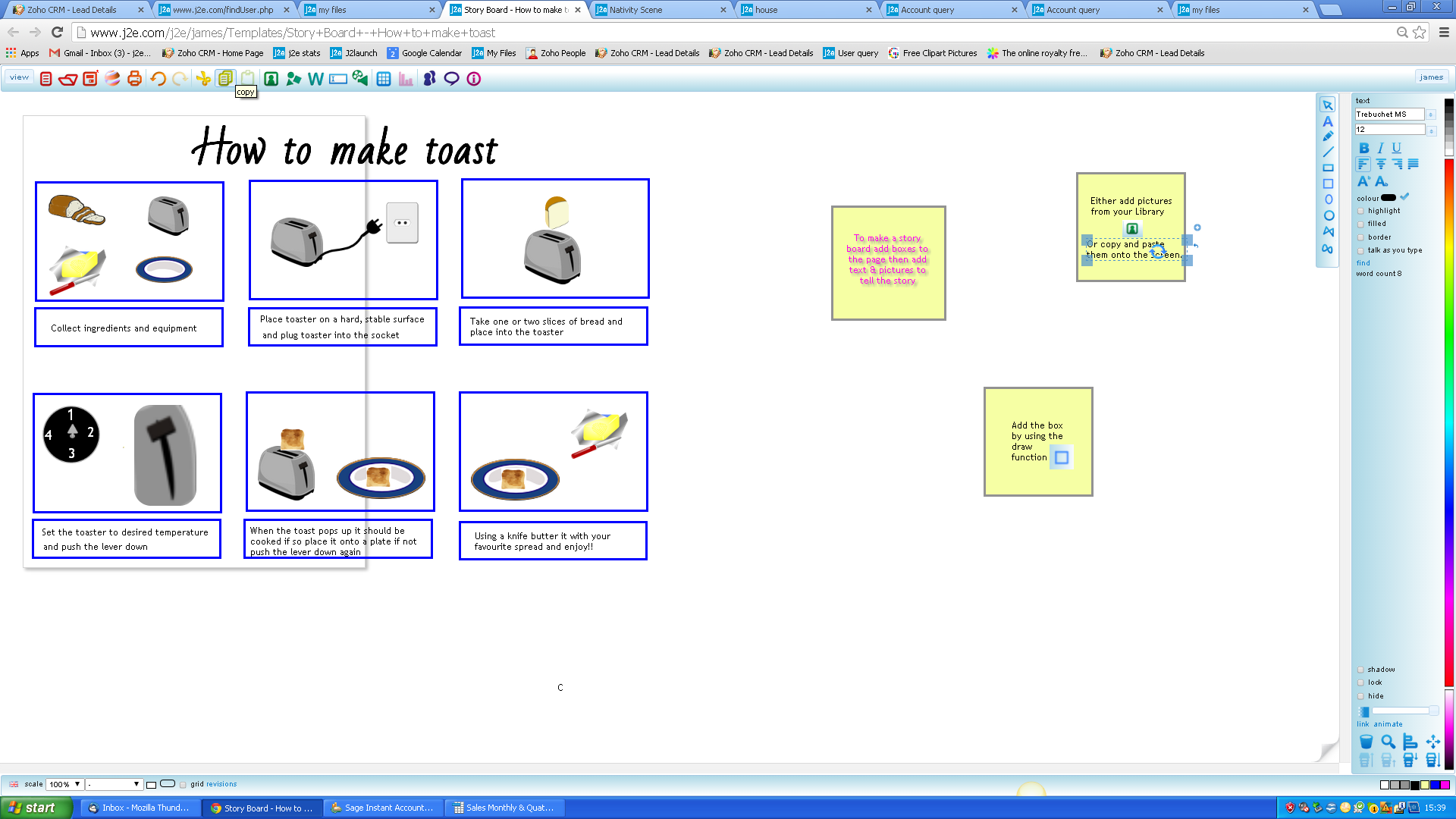Enable talk as you type
Image resolution: width=1456 pixels, height=819 pixels.
pos(1361,250)
